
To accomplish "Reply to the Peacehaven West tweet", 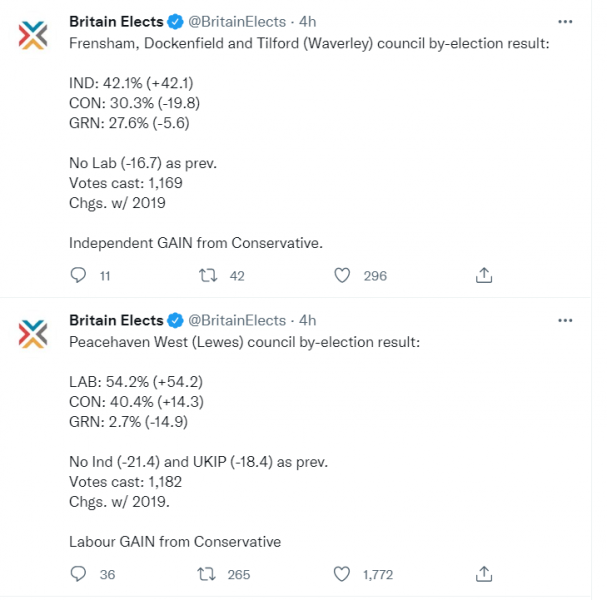I will (x=79, y=574).
